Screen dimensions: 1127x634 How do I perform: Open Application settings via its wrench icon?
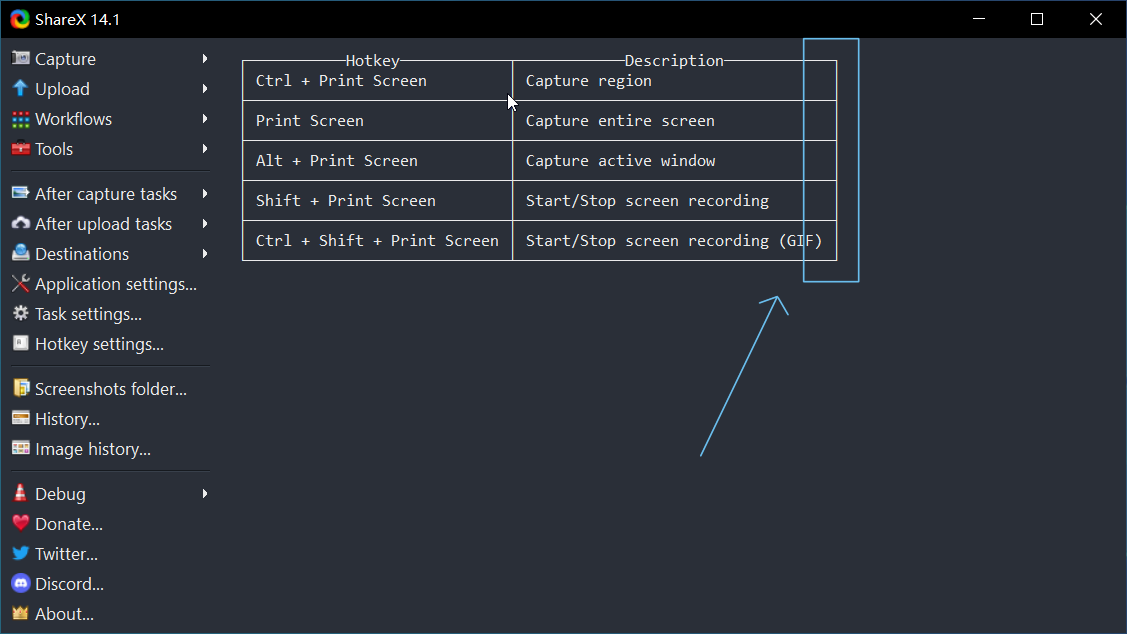(19, 283)
